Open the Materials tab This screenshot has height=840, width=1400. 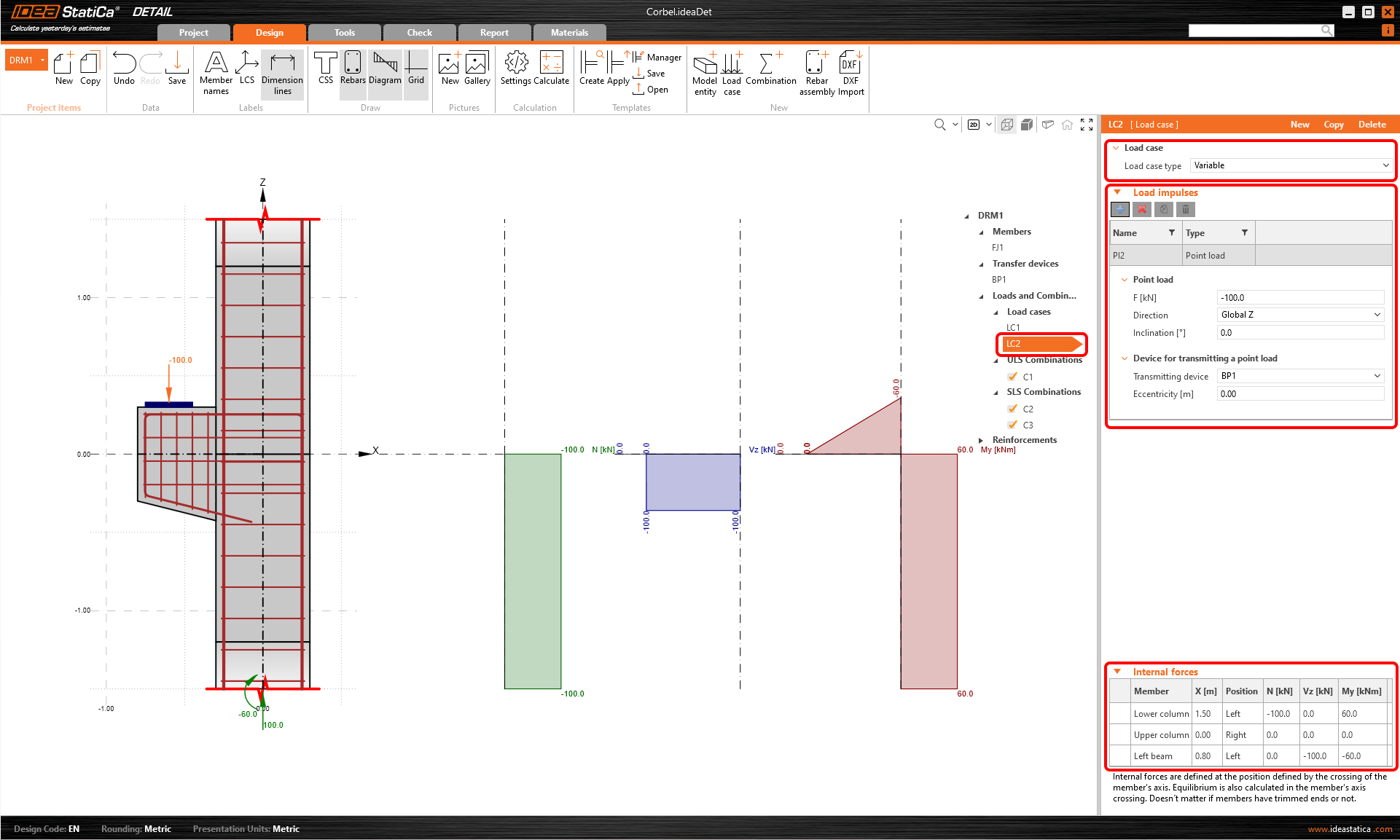(x=569, y=33)
